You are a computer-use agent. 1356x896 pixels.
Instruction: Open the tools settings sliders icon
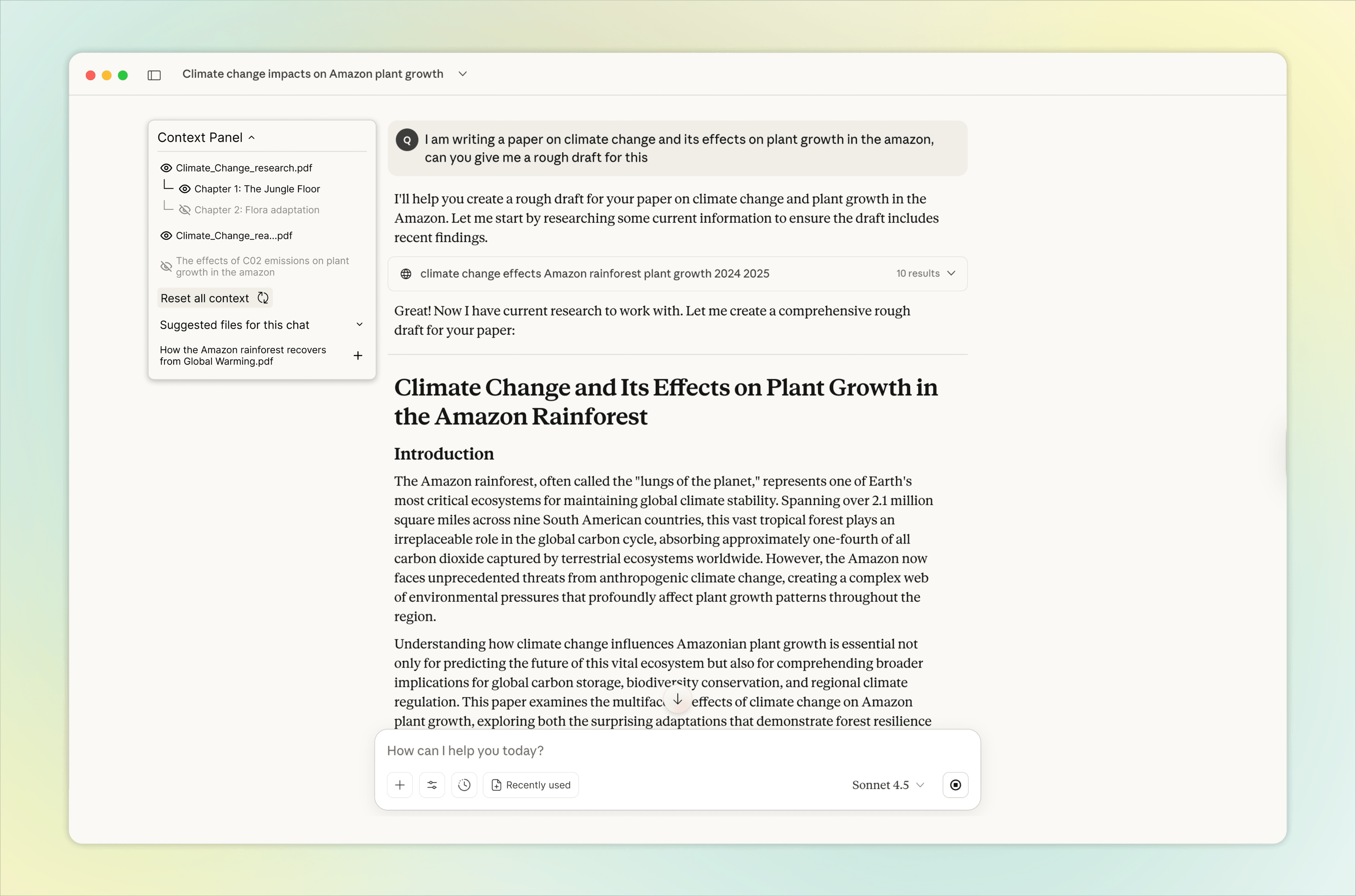(x=432, y=784)
